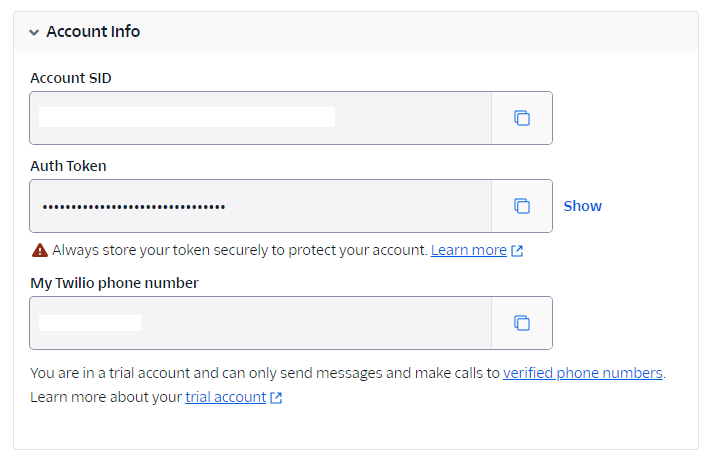Viewport: 707px width, 457px height.
Task: Open the Learn more link about tokens
Action: click(x=468, y=250)
